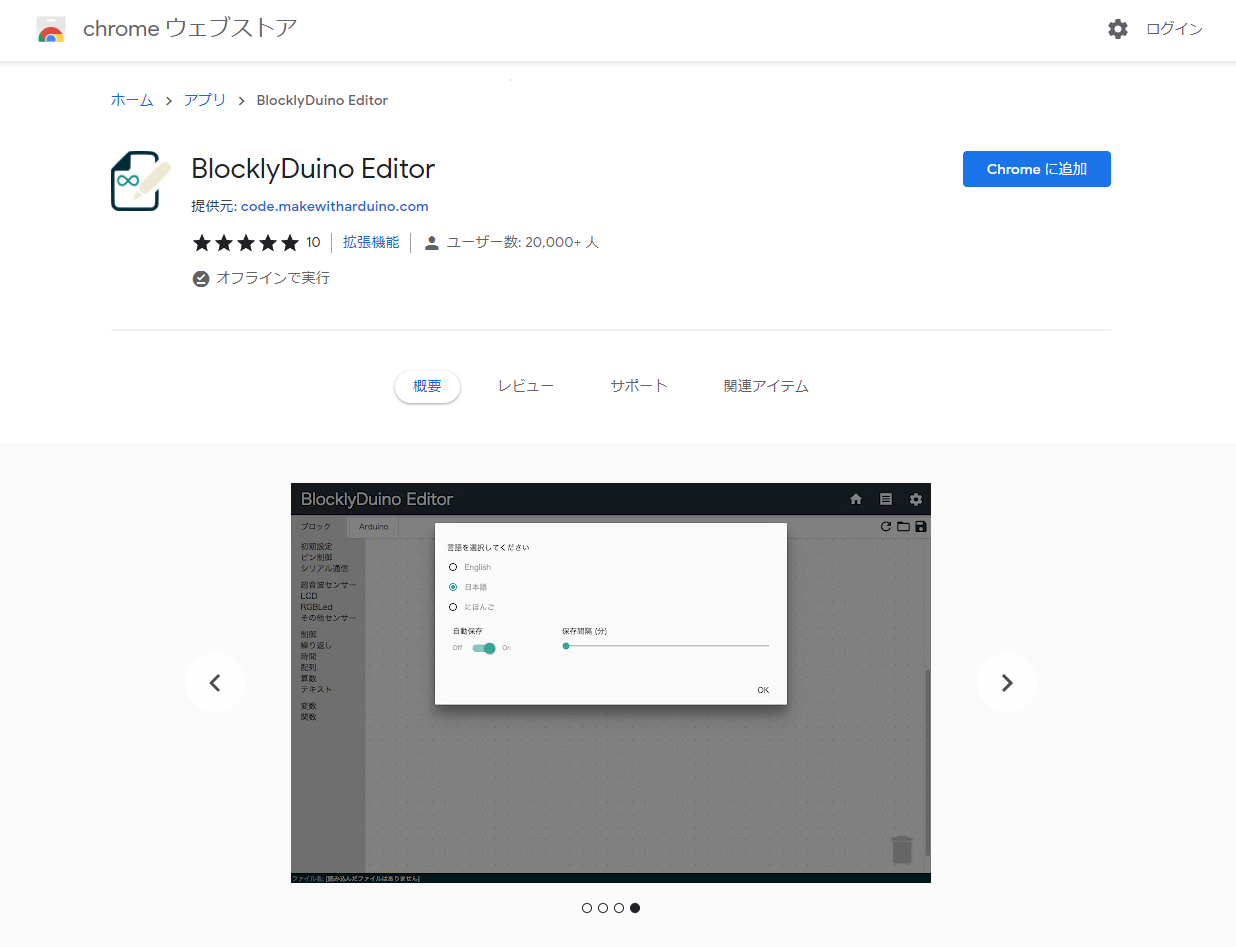Open the settings gear in the store header
Viewport: 1236px width, 947px height.
tap(1118, 29)
